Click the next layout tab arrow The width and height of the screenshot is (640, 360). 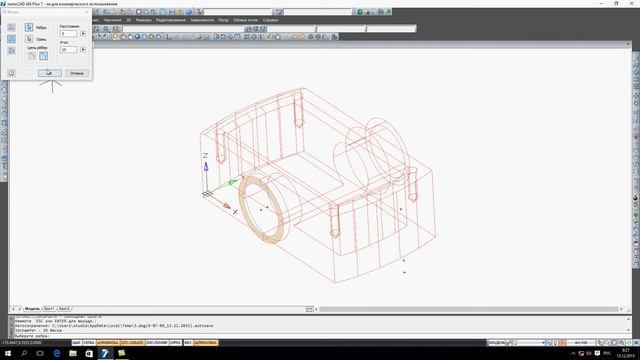click(19, 309)
